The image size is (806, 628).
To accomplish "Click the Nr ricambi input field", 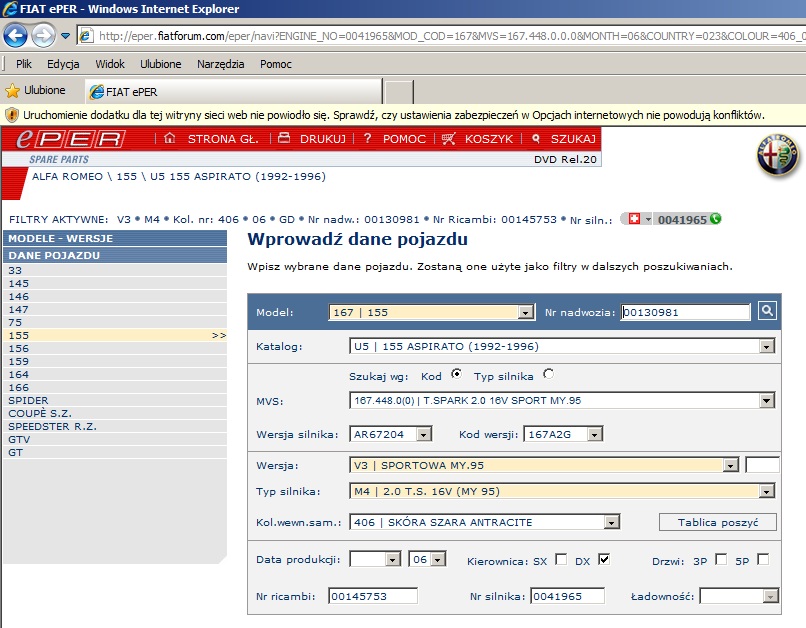I will pyautogui.click(x=373, y=596).
